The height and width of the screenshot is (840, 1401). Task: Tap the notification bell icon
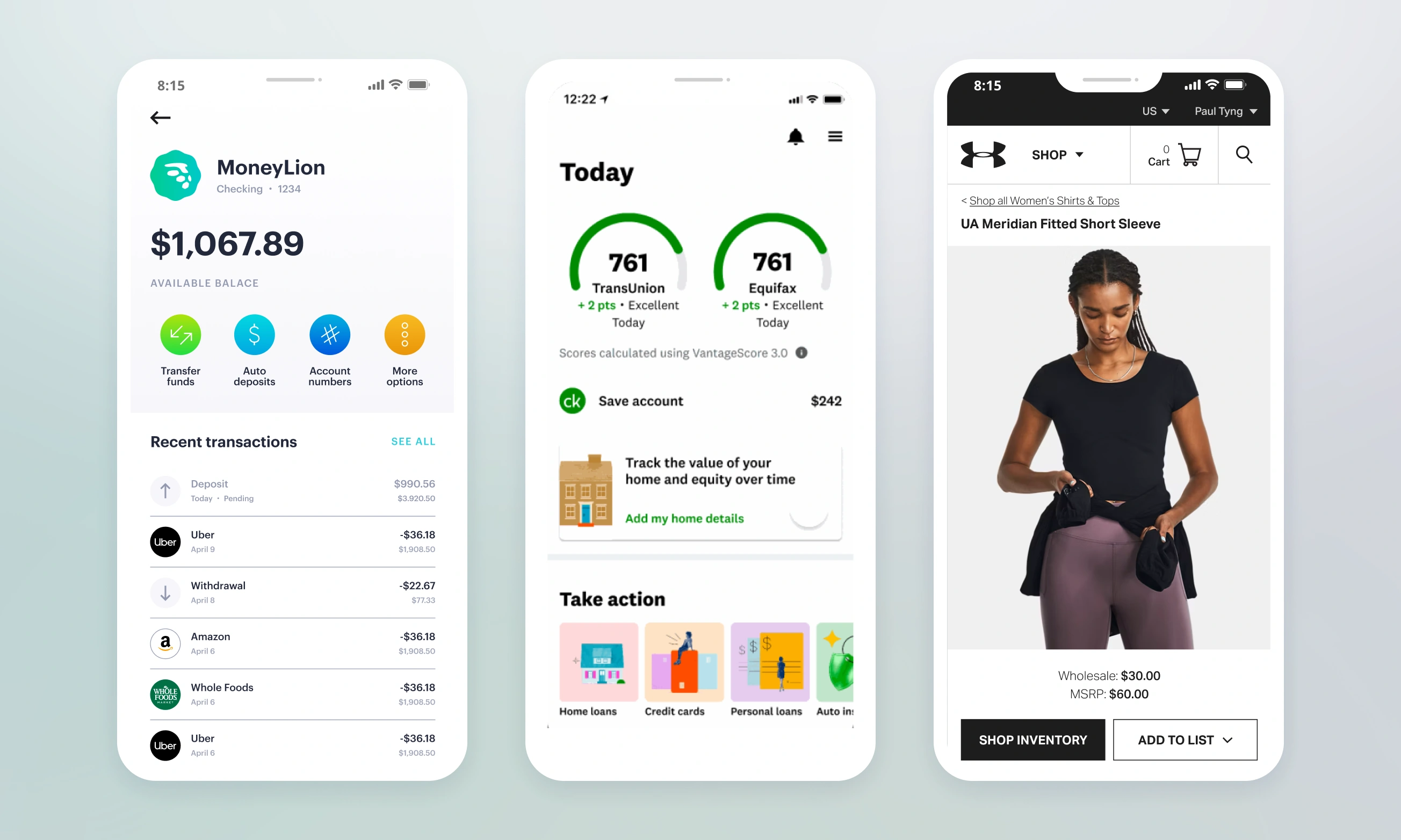[796, 137]
